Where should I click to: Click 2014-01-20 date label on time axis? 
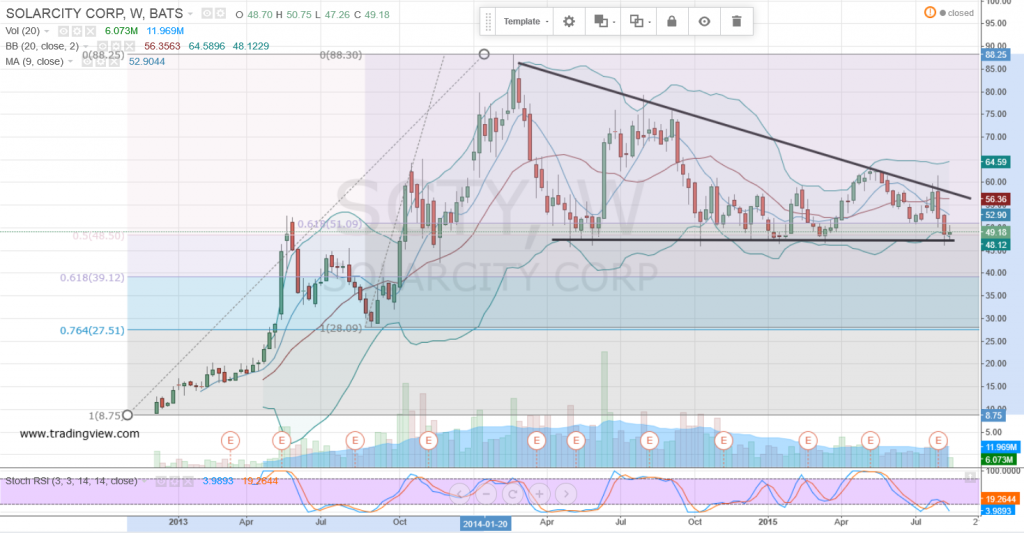click(x=485, y=524)
